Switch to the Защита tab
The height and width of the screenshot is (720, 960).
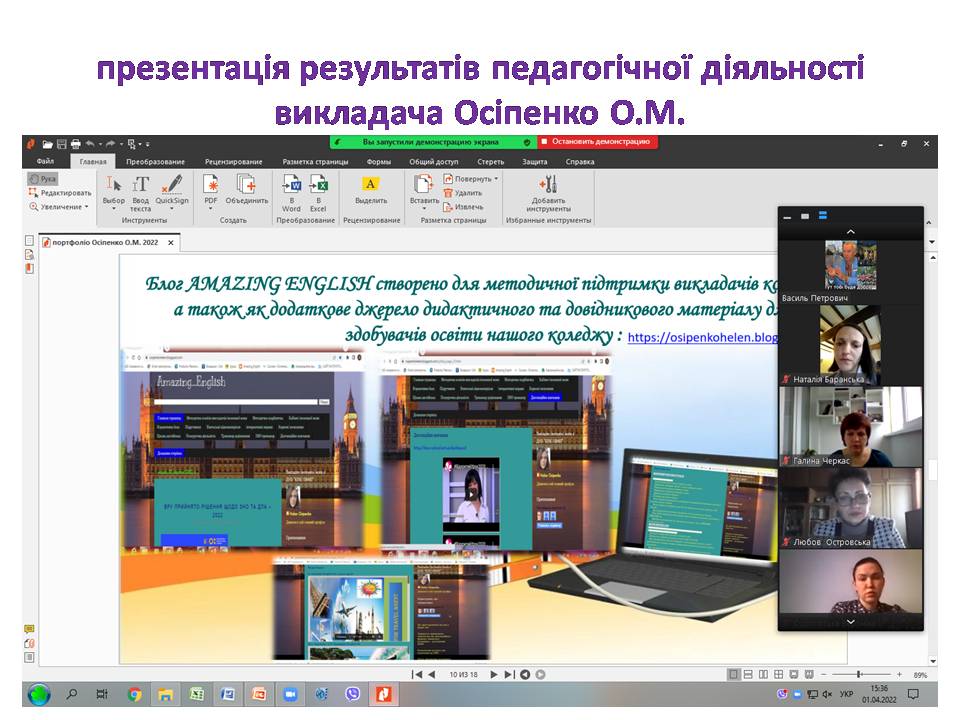click(x=534, y=162)
